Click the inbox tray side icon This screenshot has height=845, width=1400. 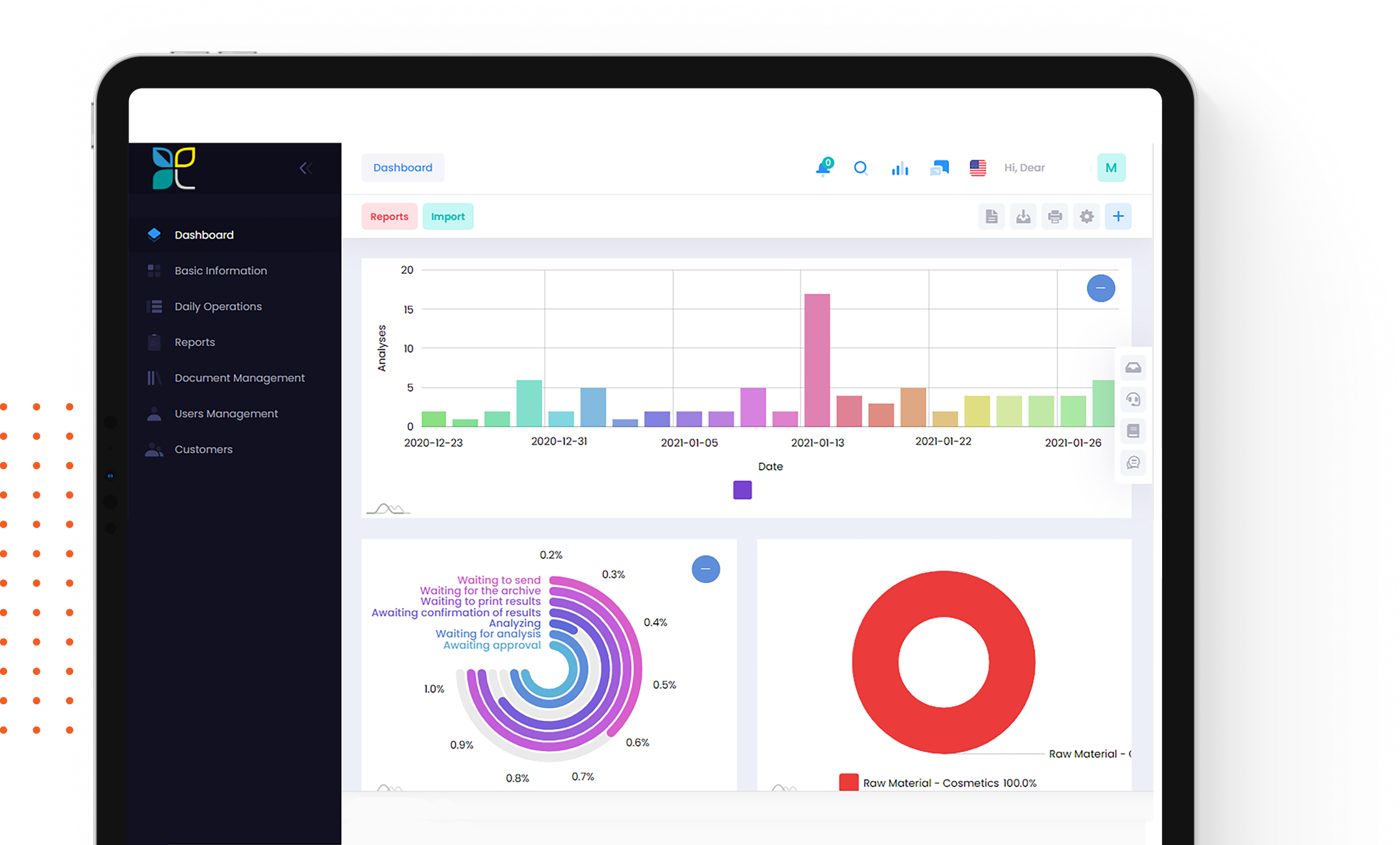click(1133, 367)
